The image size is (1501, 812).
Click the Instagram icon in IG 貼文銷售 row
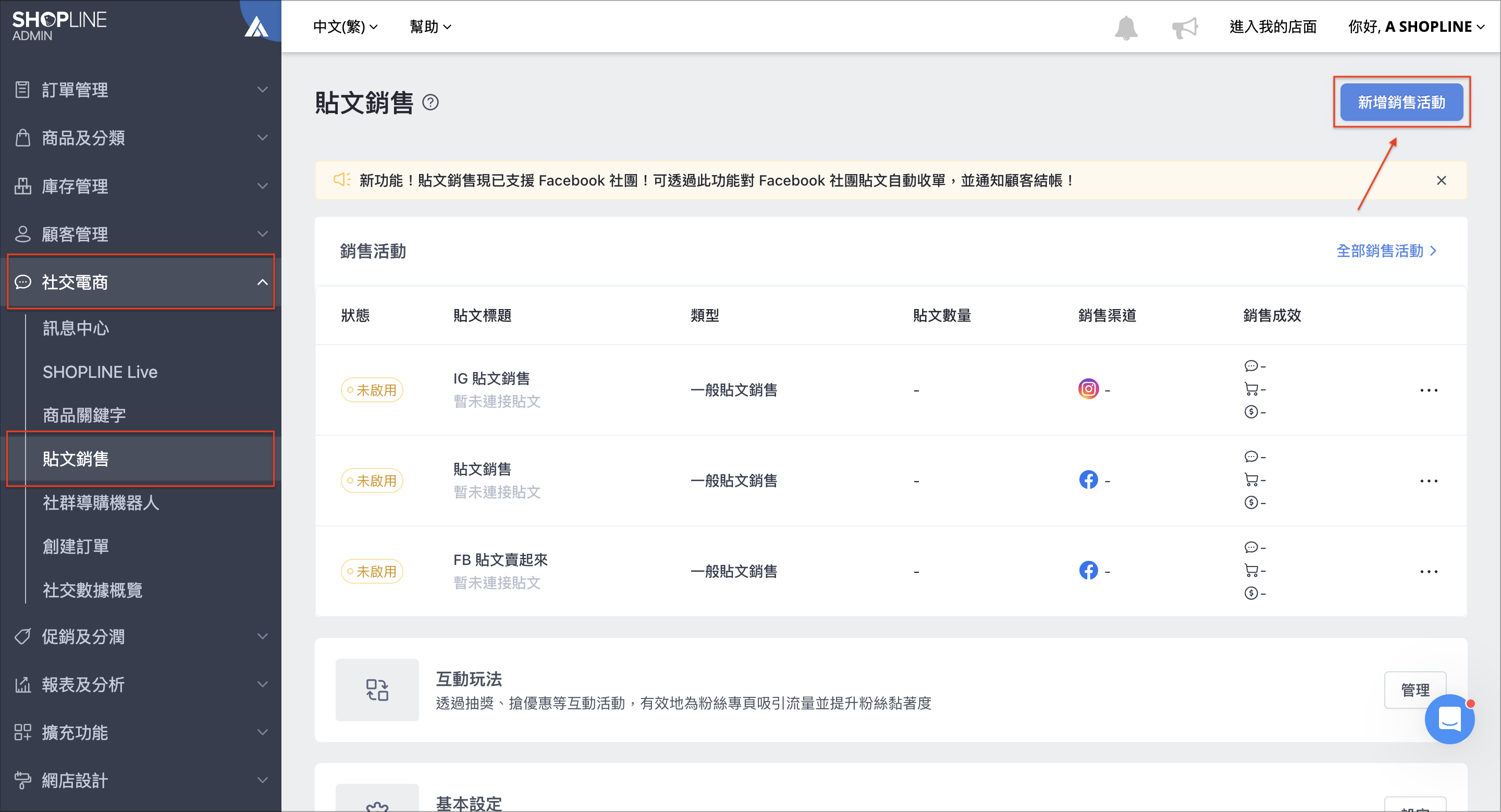tap(1088, 389)
